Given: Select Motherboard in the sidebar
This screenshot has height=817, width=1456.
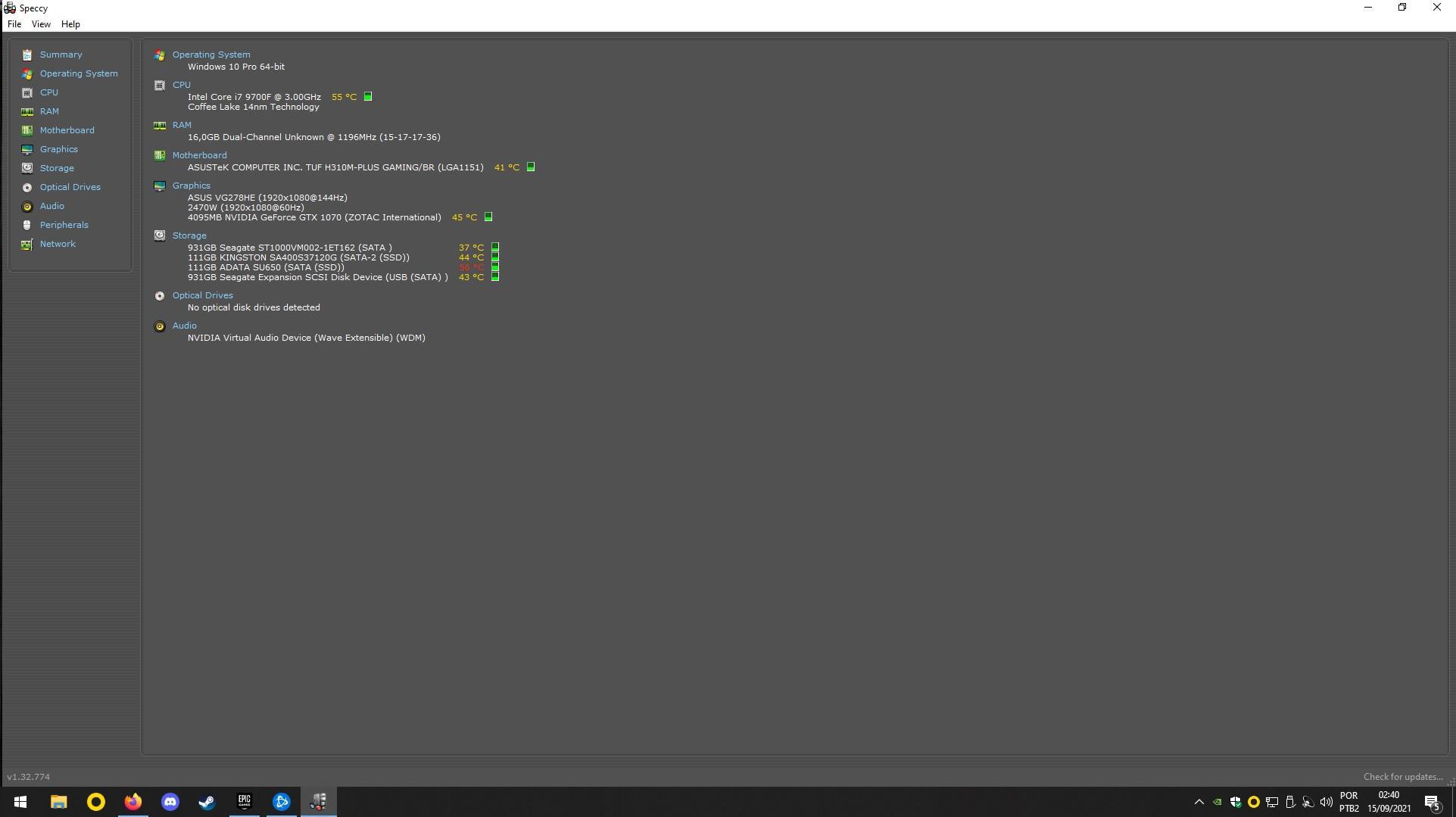Looking at the screenshot, I should click(x=67, y=130).
